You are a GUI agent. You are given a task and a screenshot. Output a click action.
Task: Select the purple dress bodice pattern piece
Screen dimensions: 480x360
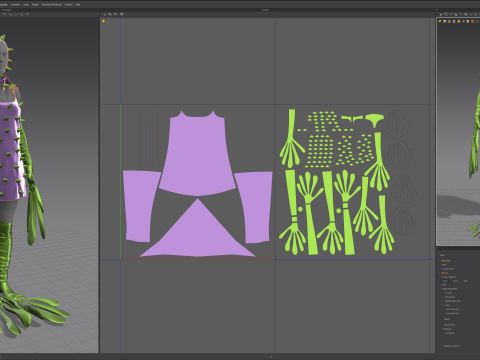pyautogui.click(x=197, y=153)
